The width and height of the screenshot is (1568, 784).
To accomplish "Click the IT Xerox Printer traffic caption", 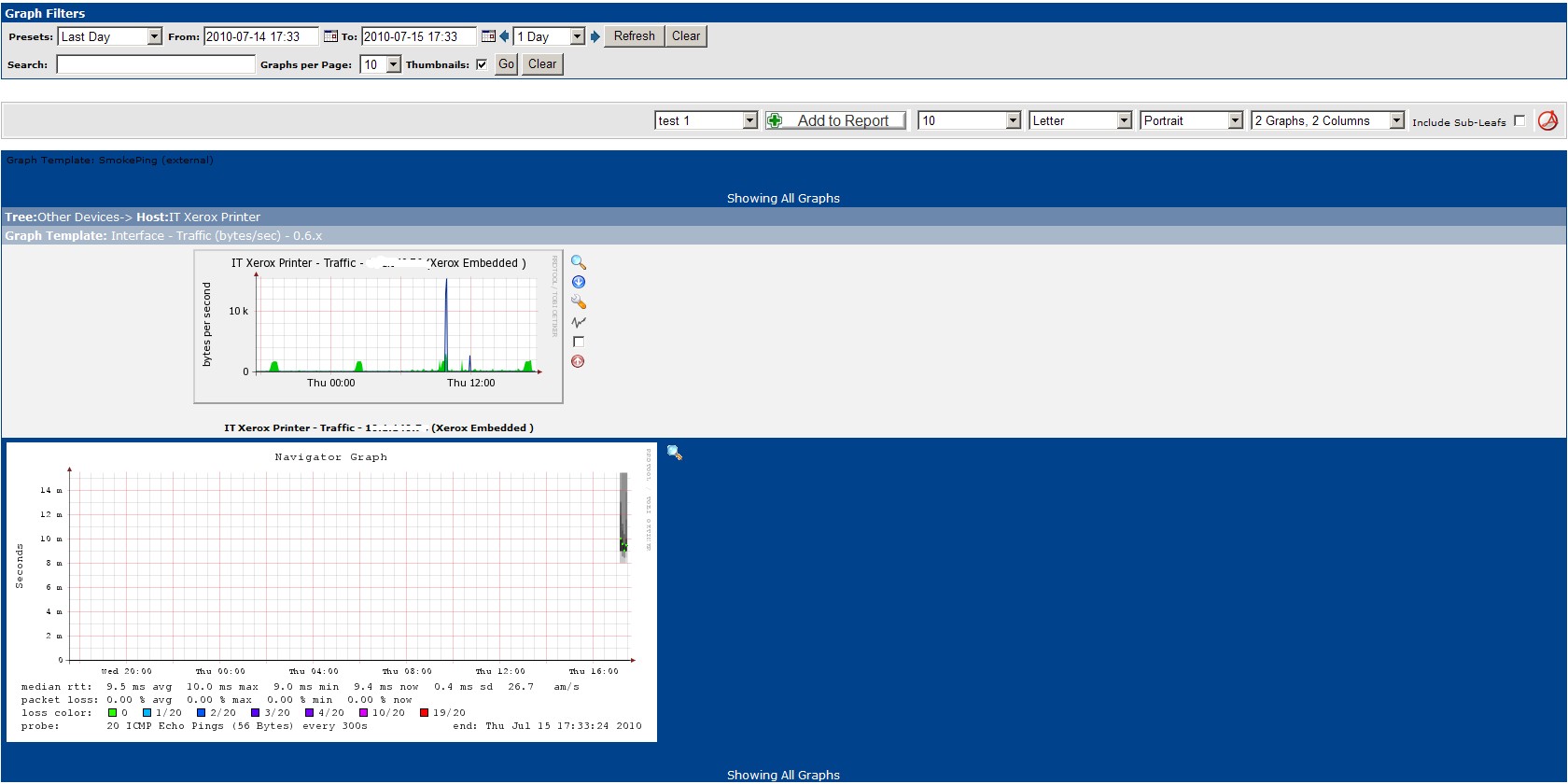I will tap(379, 427).
